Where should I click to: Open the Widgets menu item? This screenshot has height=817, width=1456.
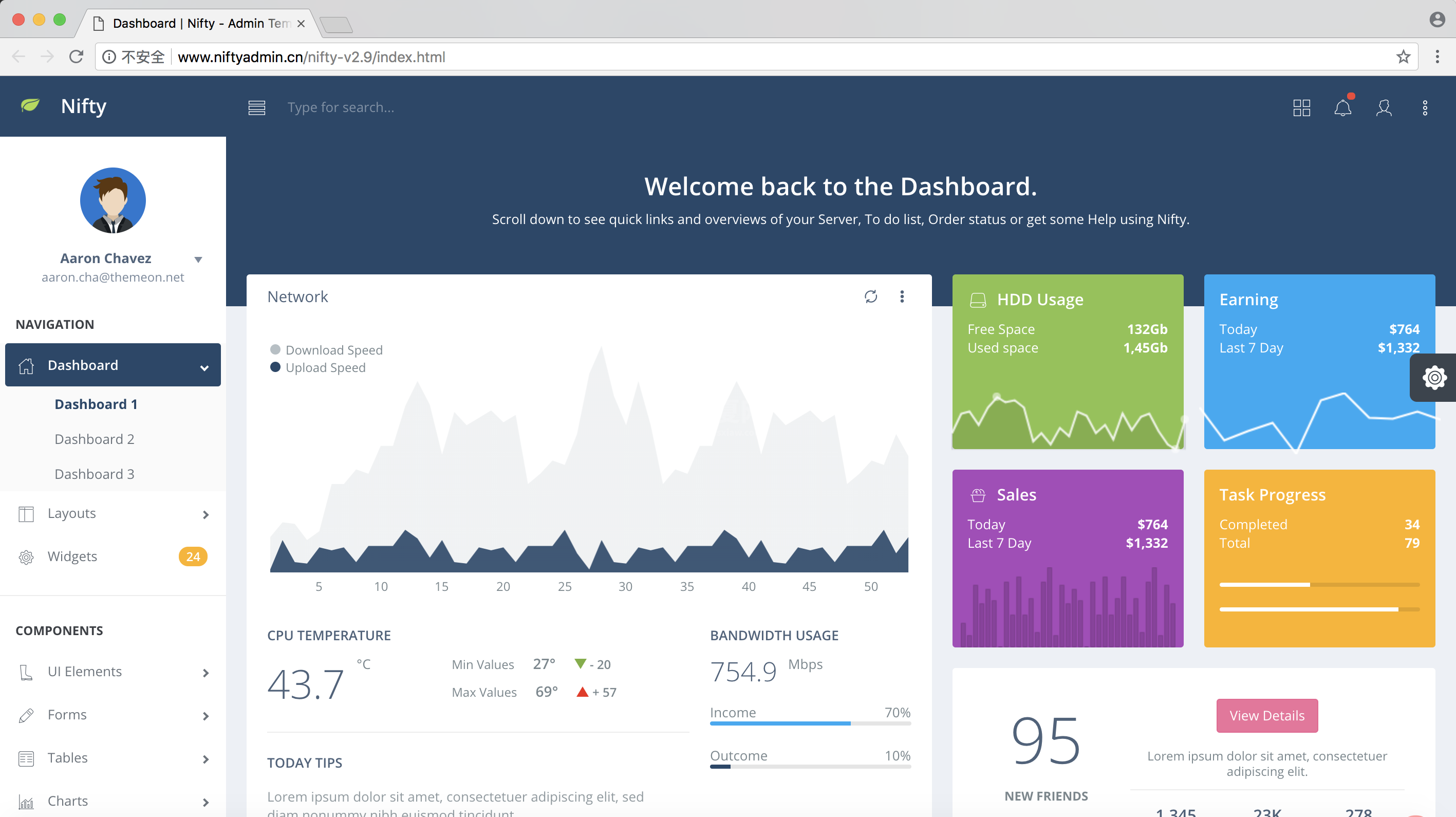click(113, 557)
